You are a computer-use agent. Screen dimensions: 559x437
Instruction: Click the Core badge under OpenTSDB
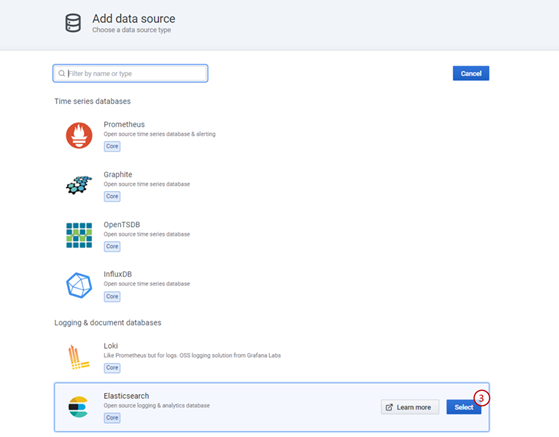tap(112, 246)
